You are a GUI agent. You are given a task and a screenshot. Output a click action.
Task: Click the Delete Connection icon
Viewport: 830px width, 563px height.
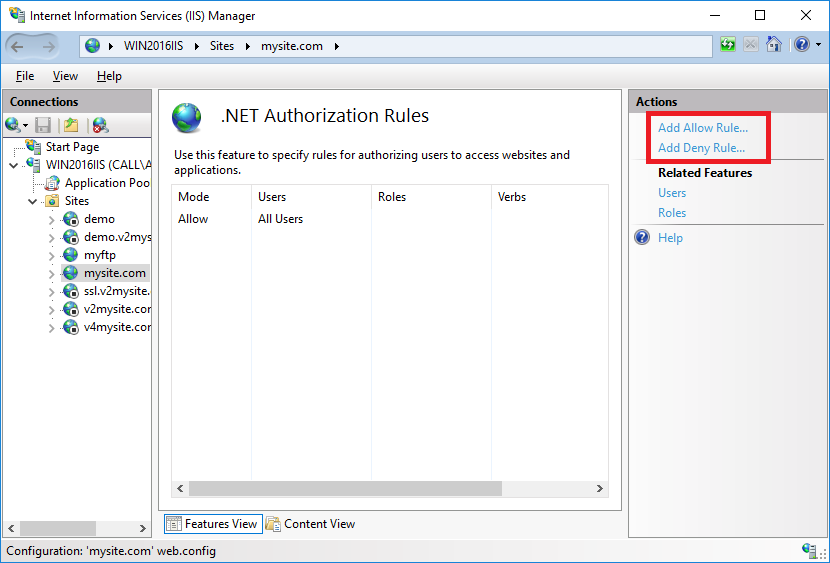coord(101,125)
